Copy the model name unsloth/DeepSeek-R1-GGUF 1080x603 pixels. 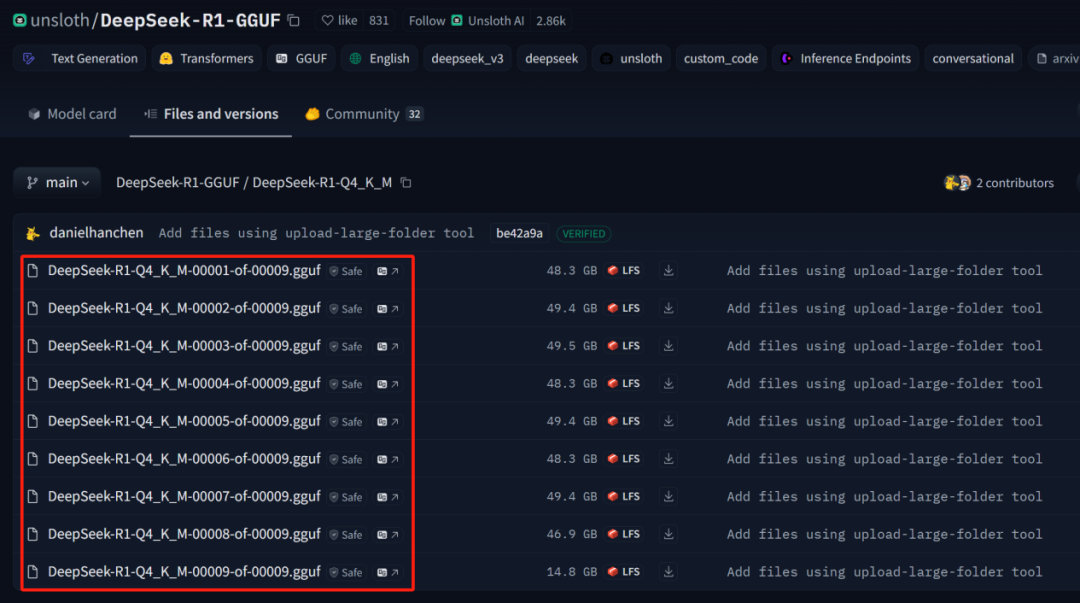pyautogui.click(x=294, y=21)
